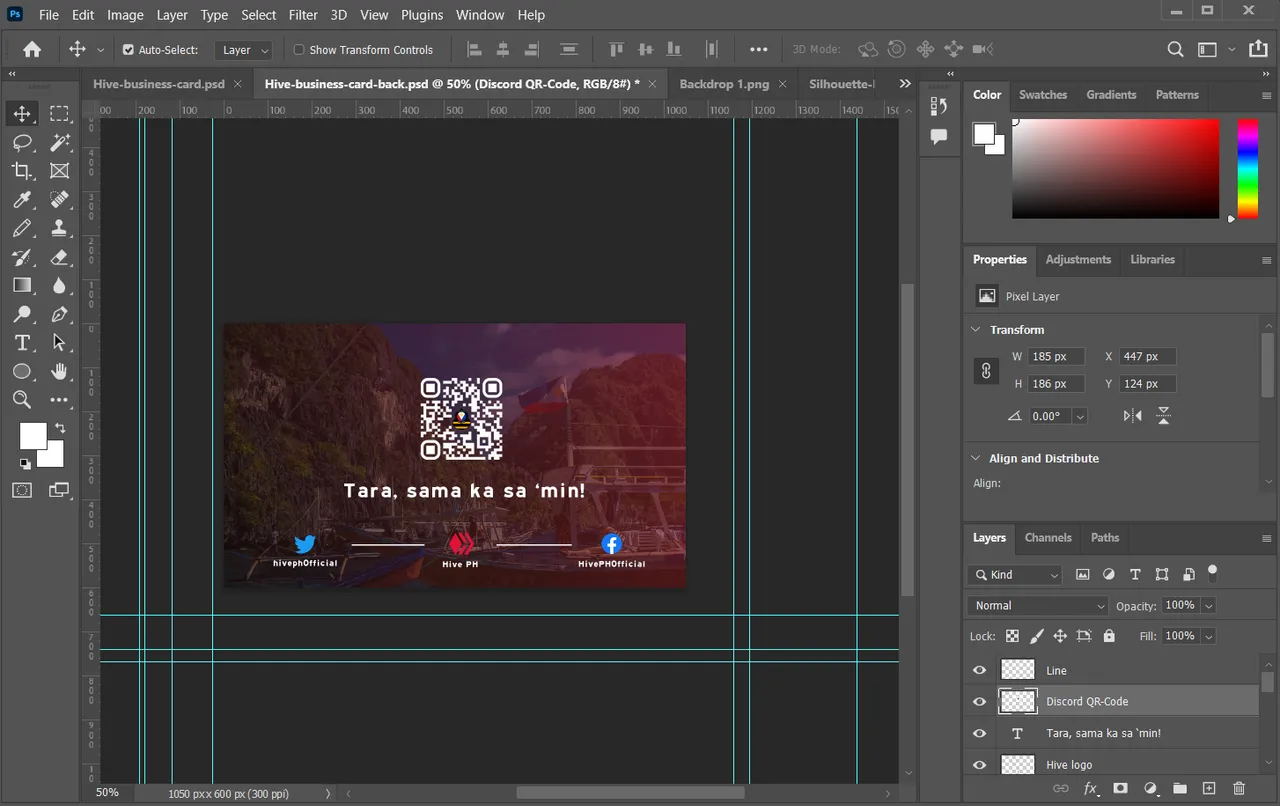Click the Home icon in options bar
Viewport: 1280px width, 806px height.
(32, 49)
